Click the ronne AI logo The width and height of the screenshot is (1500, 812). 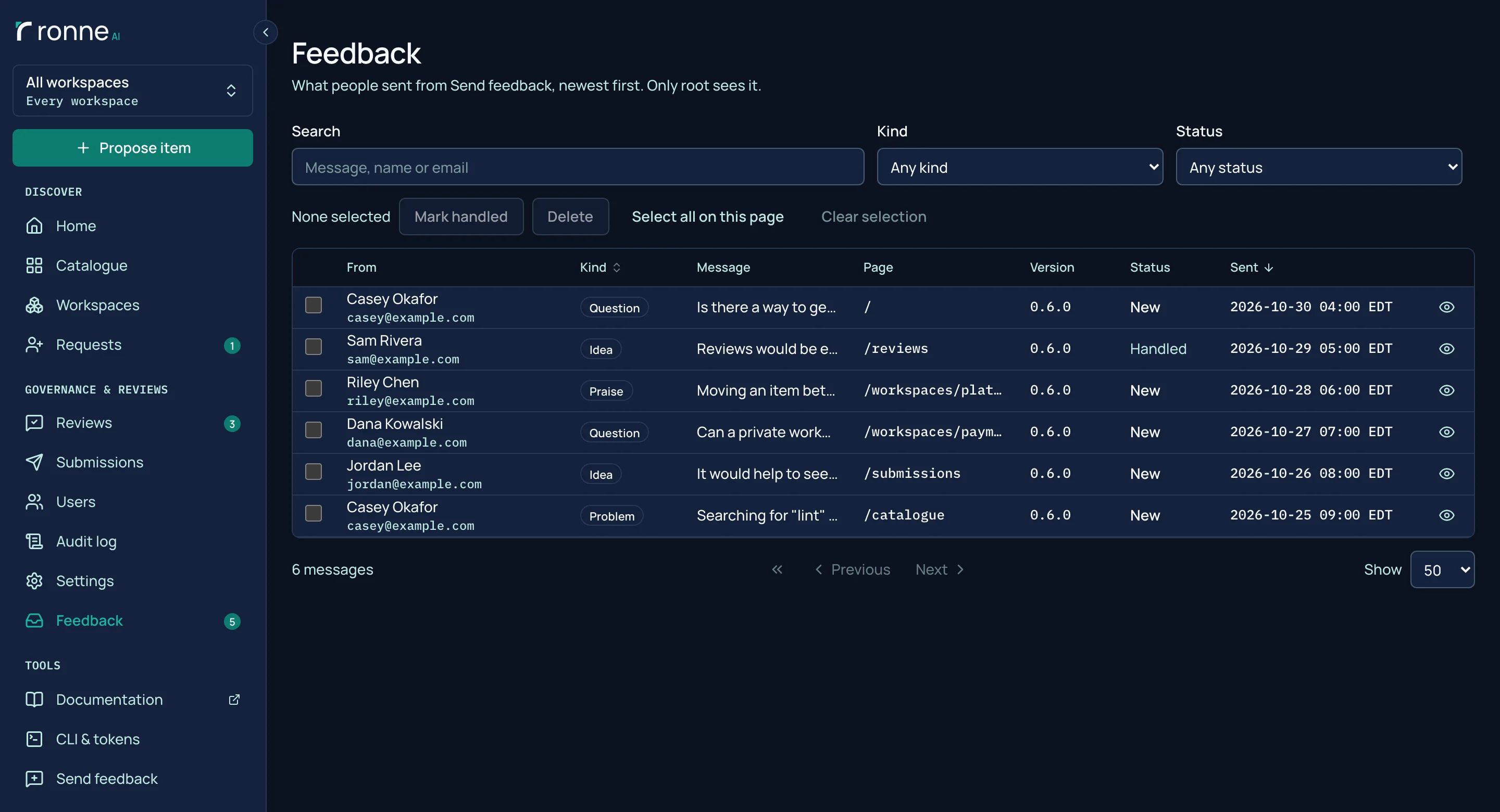(68, 31)
